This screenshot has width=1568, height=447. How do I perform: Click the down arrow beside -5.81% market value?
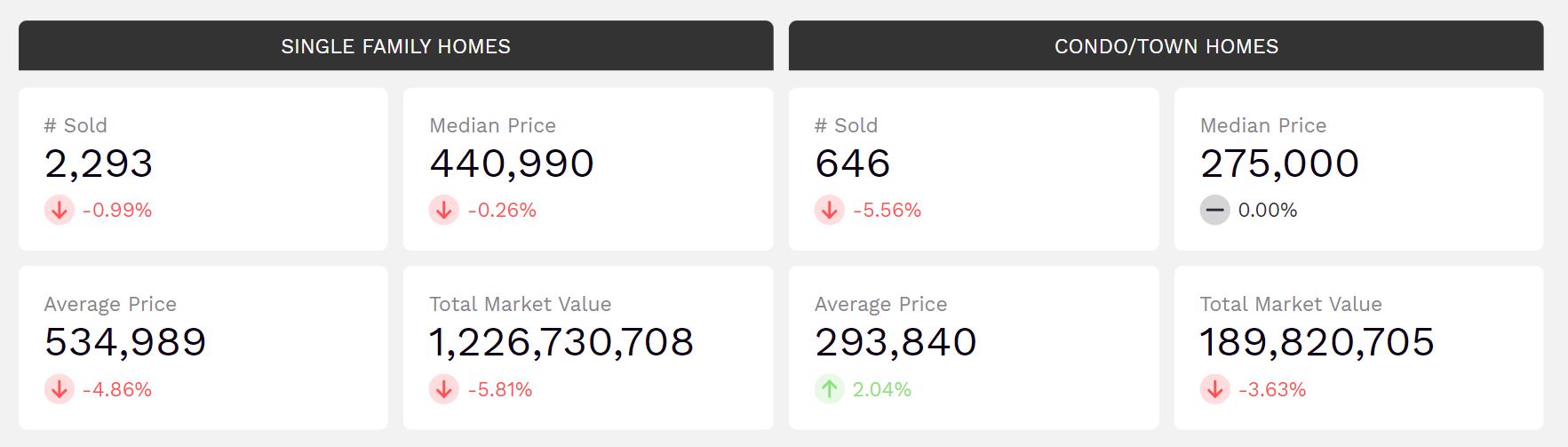pyautogui.click(x=444, y=389)
